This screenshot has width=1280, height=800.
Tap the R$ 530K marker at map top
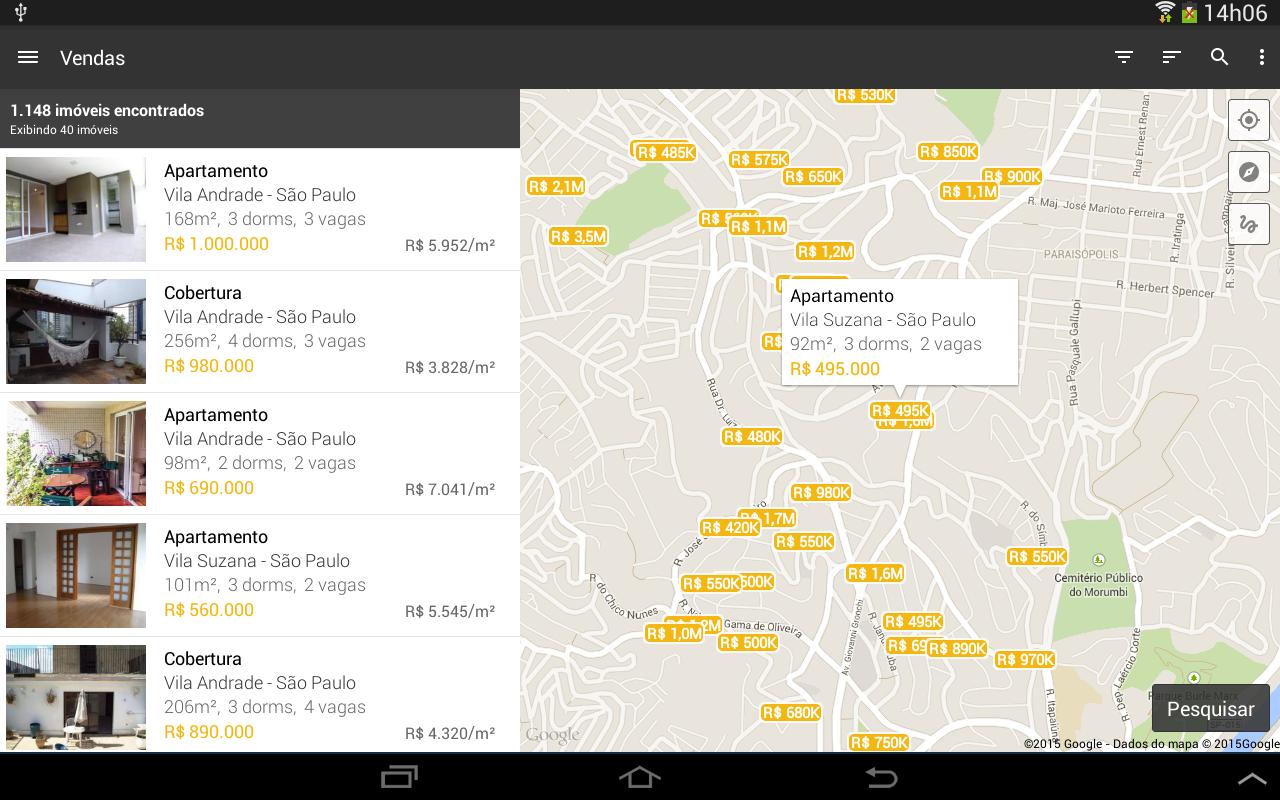865,95
